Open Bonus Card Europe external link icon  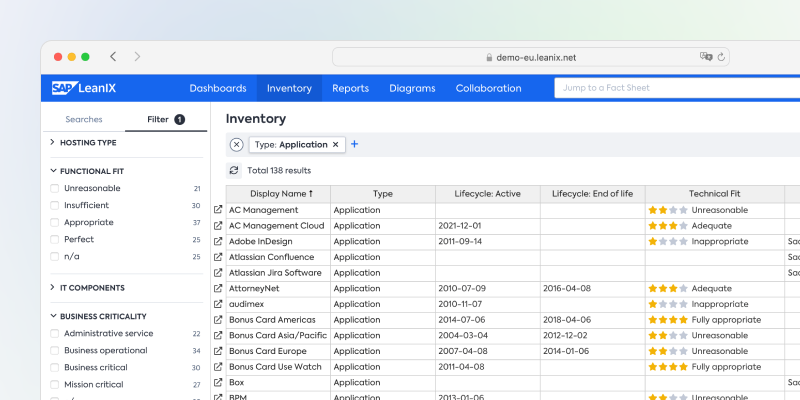coord(218,351)
